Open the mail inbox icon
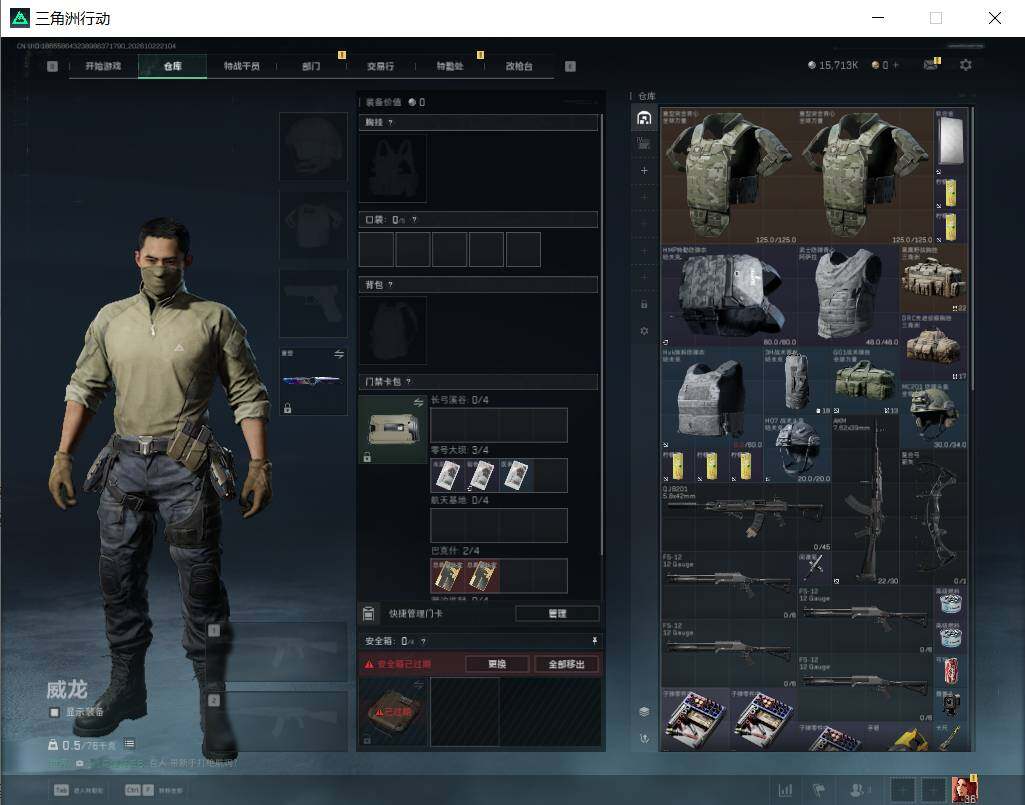 tap(930, 64)
